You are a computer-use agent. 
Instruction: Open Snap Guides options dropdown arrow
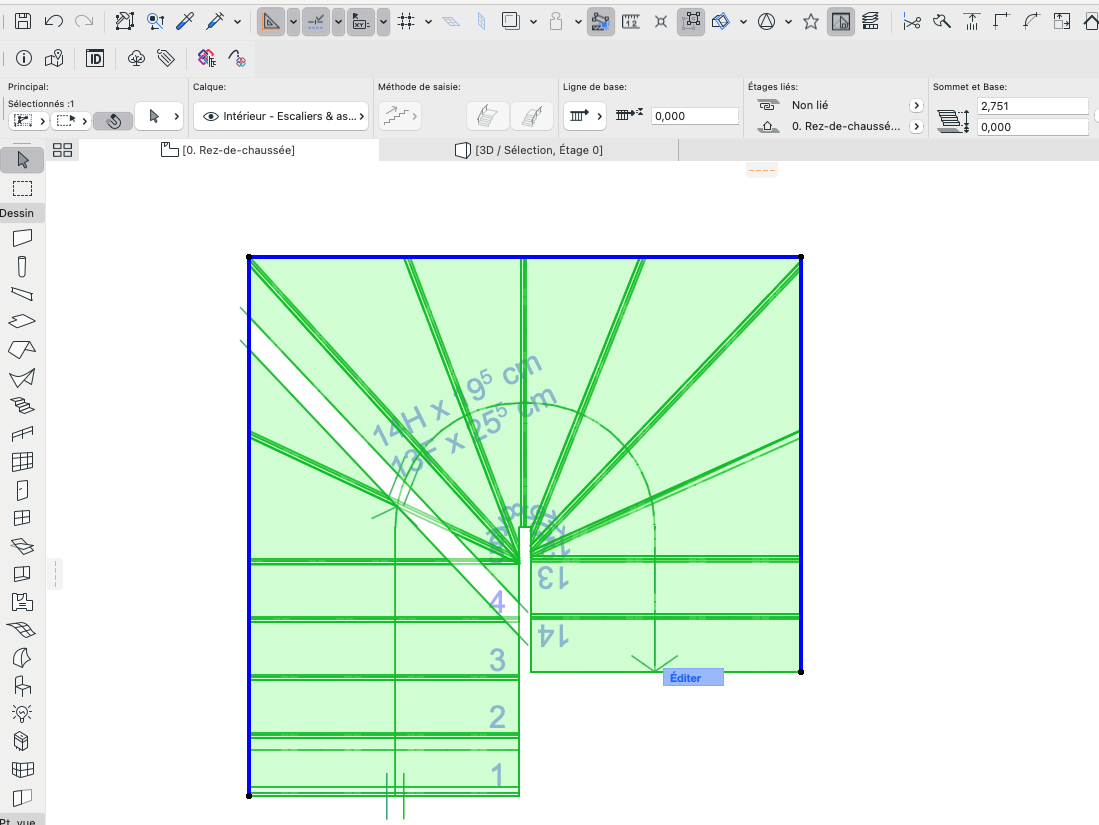(339, 22)
